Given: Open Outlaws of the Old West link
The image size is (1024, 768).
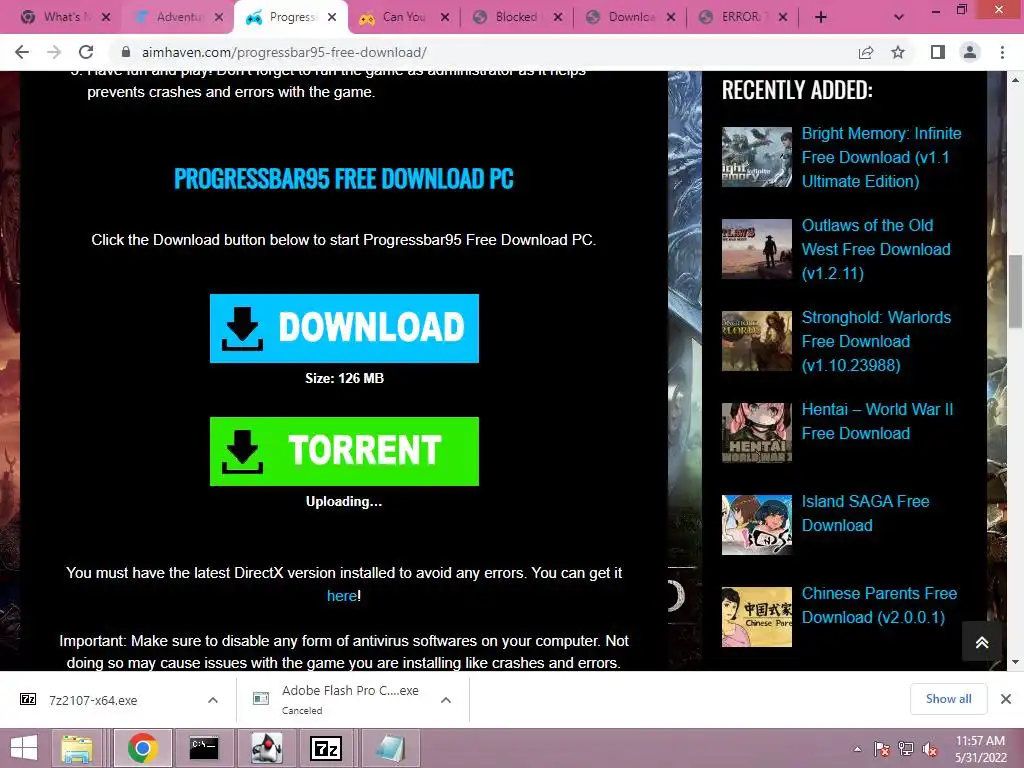Looking at the screenshot, I should [876, 249].
